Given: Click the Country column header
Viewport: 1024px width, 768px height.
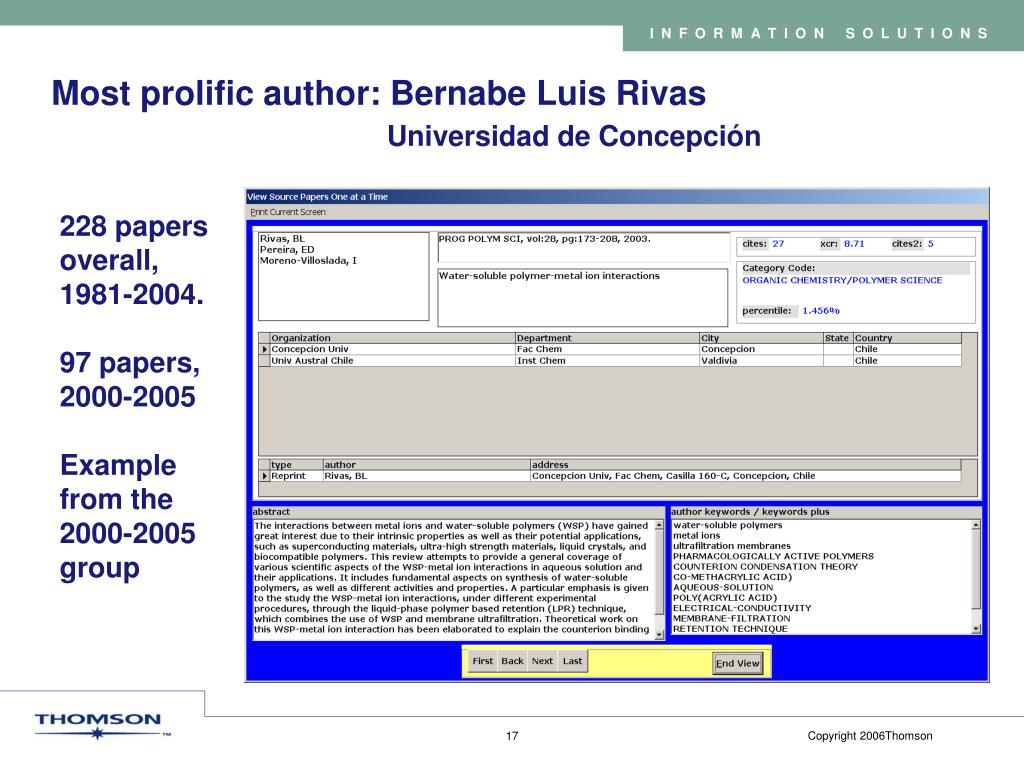Looking at the screenshot, I should (907, 338).
